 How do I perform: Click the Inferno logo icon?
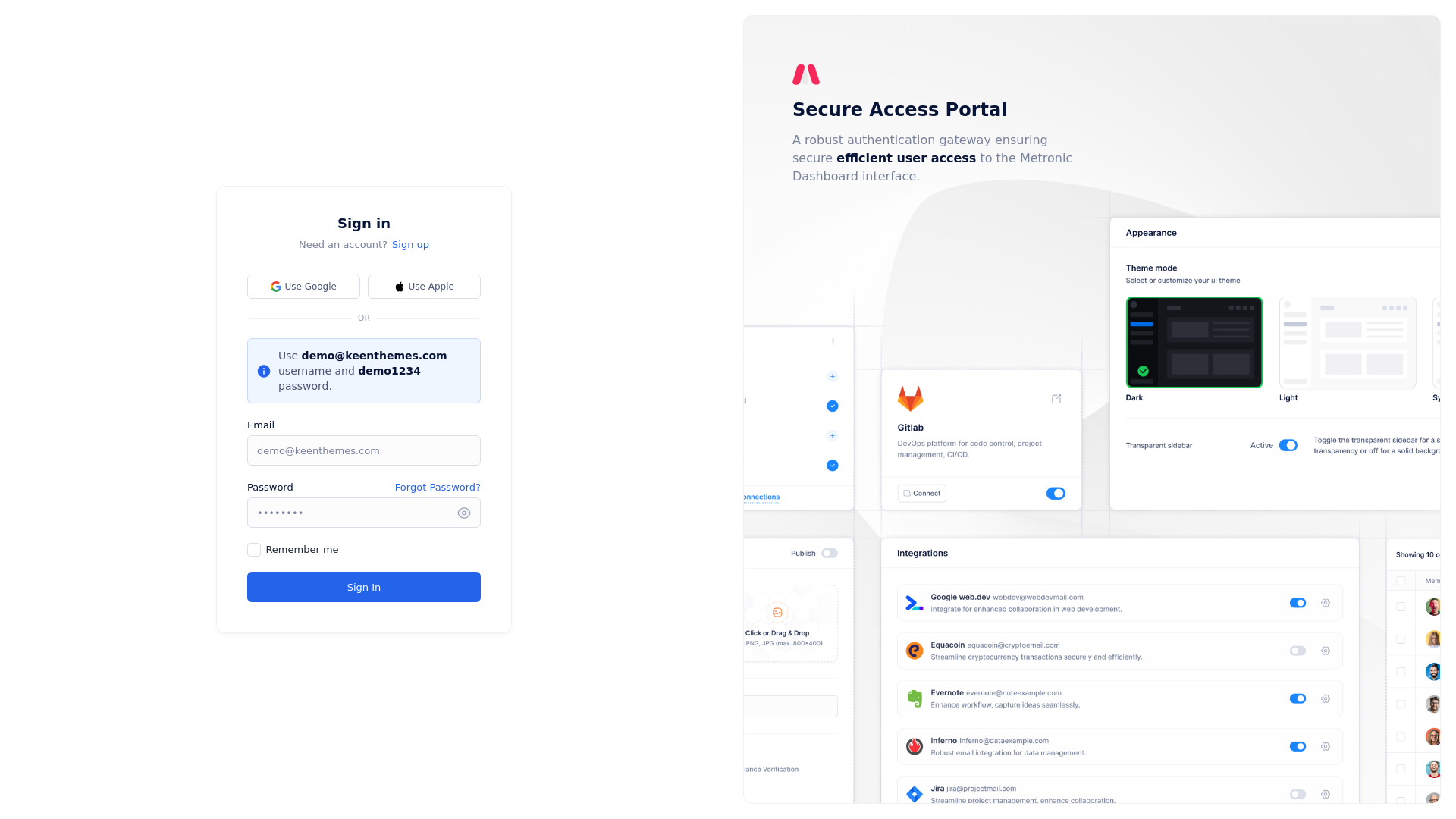[x=915, y=747]
